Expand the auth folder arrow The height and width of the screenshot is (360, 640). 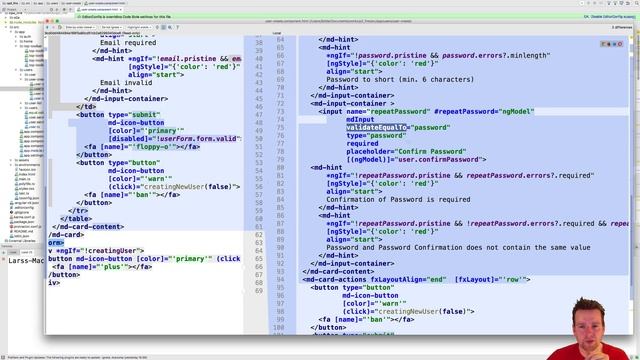(16, 36)
